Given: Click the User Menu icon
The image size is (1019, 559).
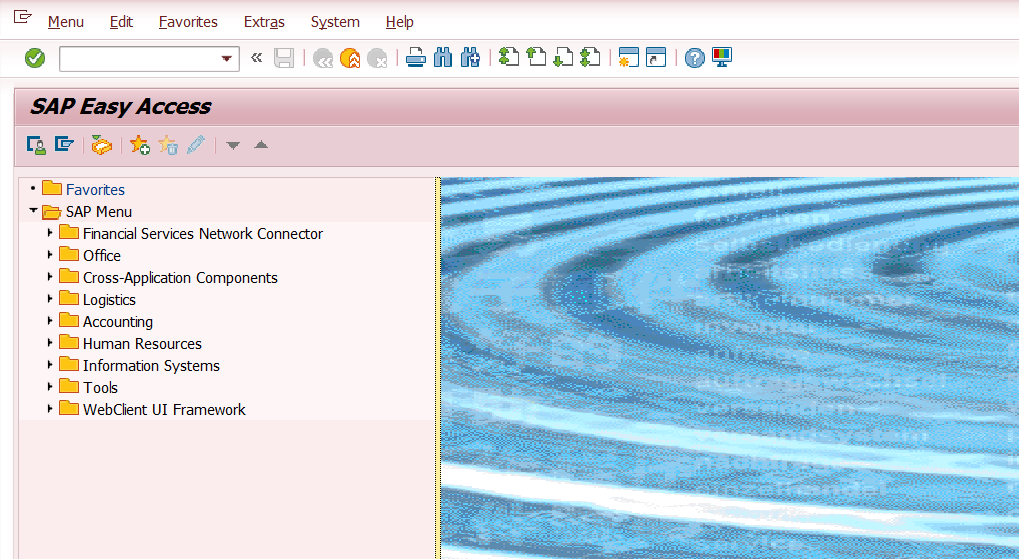Looking at the screenshot, I should 36,146.
